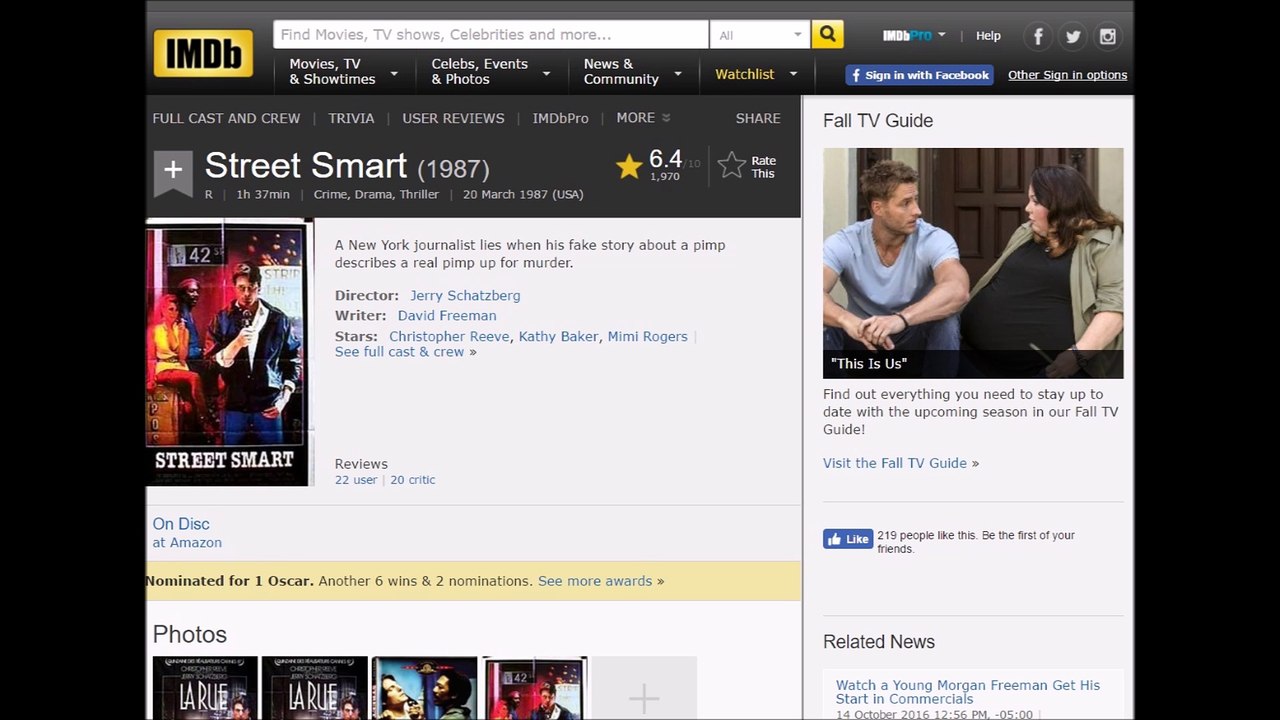Image resolution: width=1280 pixels, height=720 pixels.
Task: Expand the Celebs, Events & Photos menu
Action: coord(490,72)
